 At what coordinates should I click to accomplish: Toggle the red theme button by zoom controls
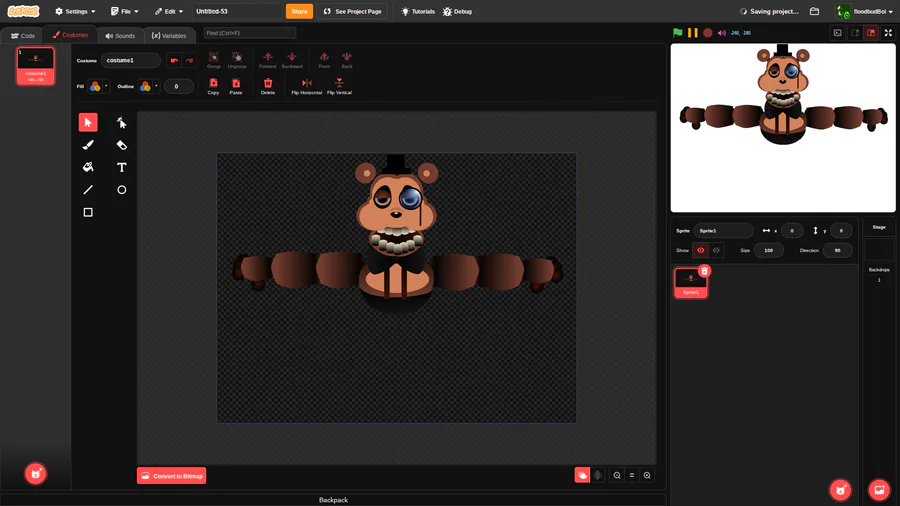pos(582,475)
